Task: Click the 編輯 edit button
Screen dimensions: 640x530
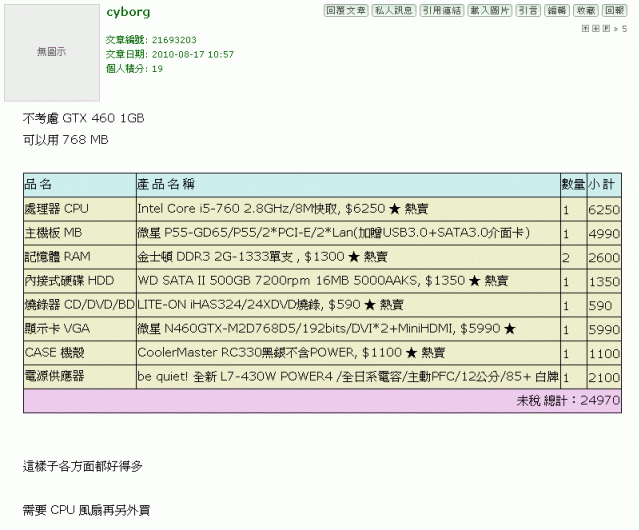Action: [557, 11]
